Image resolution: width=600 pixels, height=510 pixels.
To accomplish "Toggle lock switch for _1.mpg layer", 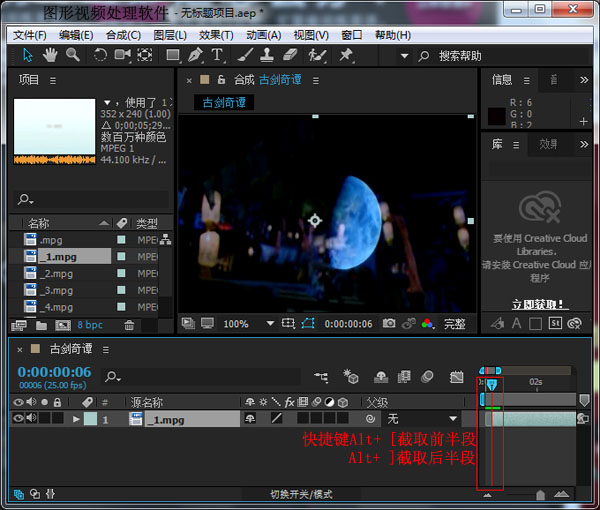I will click(x=57, y=418).
